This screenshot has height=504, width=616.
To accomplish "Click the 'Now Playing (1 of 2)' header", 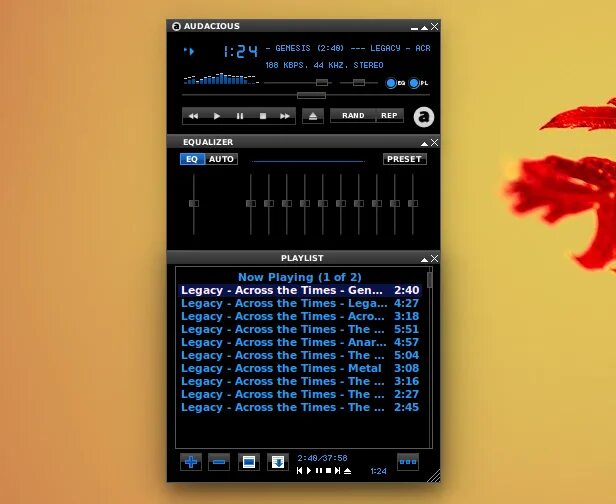I will point(300,277).
